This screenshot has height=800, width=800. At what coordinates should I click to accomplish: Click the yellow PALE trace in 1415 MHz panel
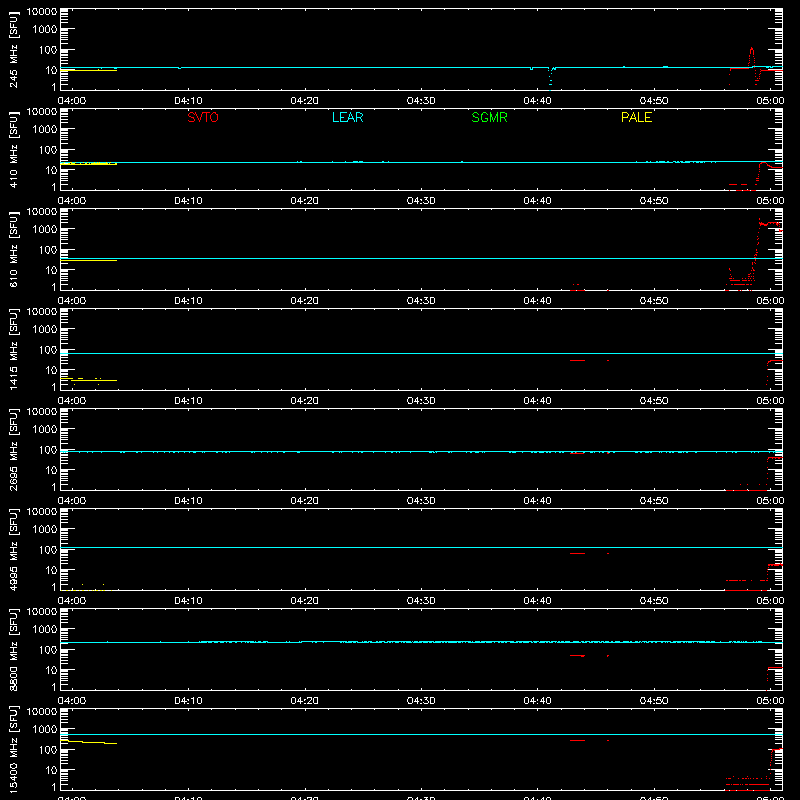pos(88,380)
